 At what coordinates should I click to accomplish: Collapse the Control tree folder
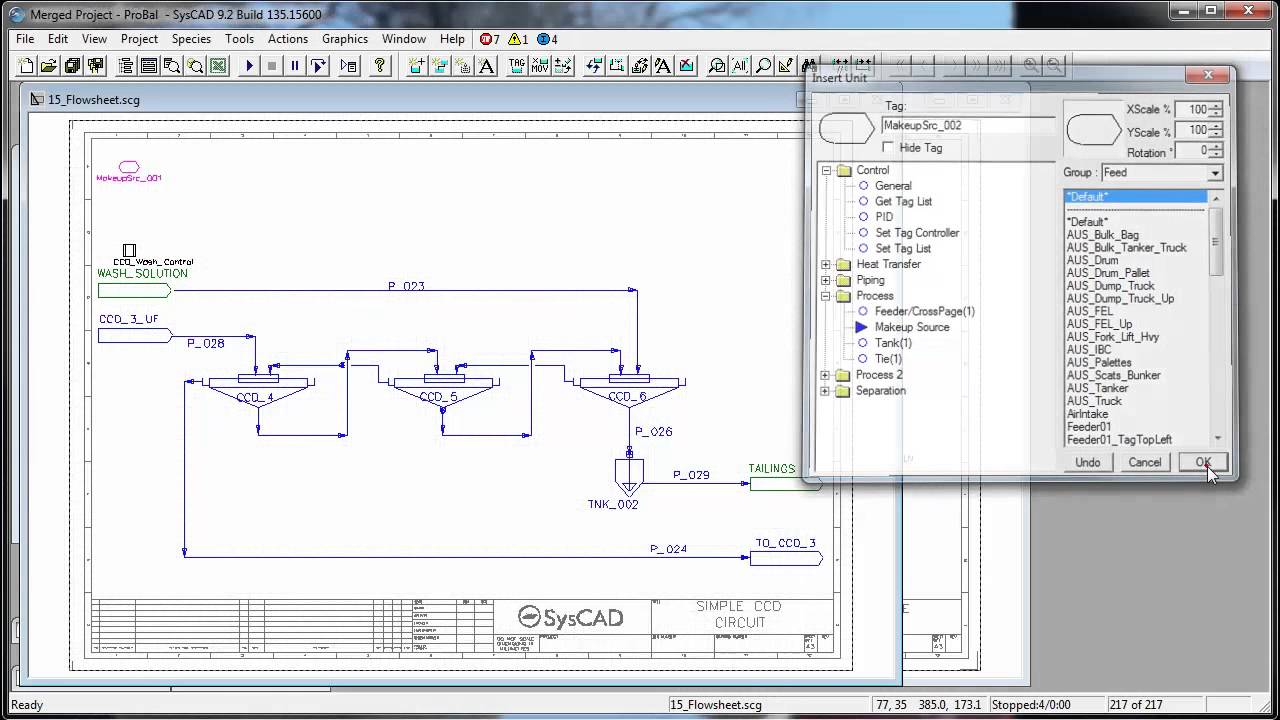tap(826, 170)
